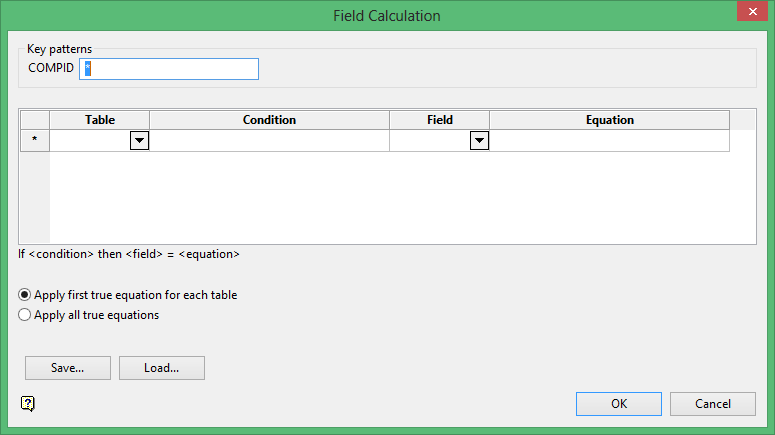
Task: Click the Equation cell in new row
Action: (610, 141)
